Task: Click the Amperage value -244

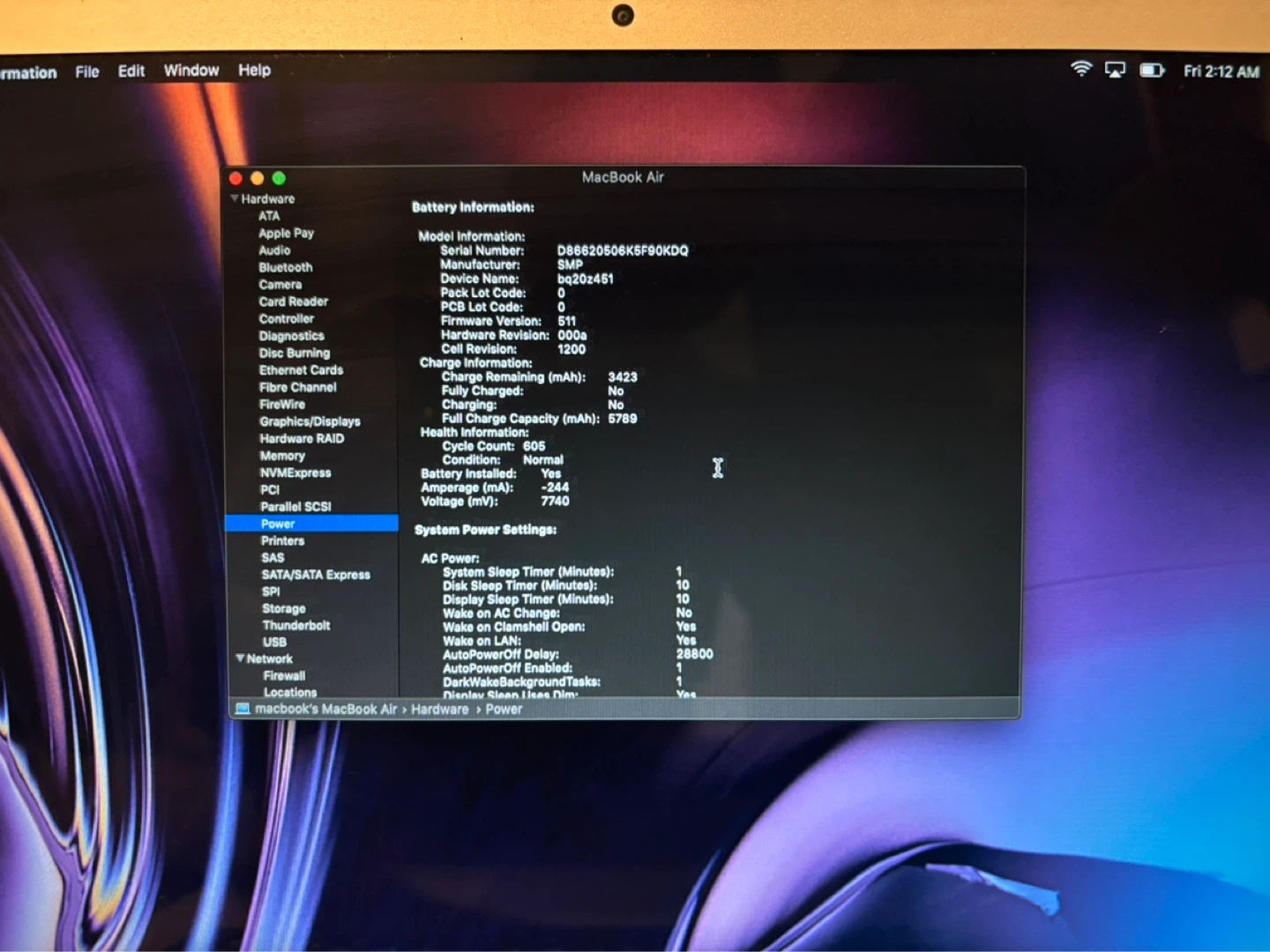Action: click(x=555, y=487)
